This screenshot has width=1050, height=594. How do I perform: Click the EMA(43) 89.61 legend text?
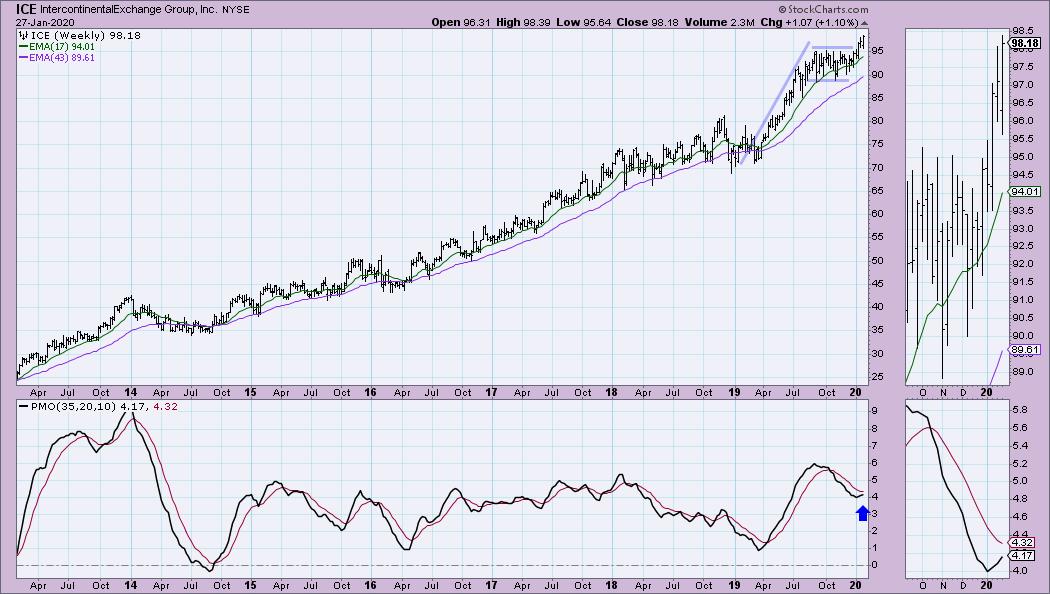point(62,58)
